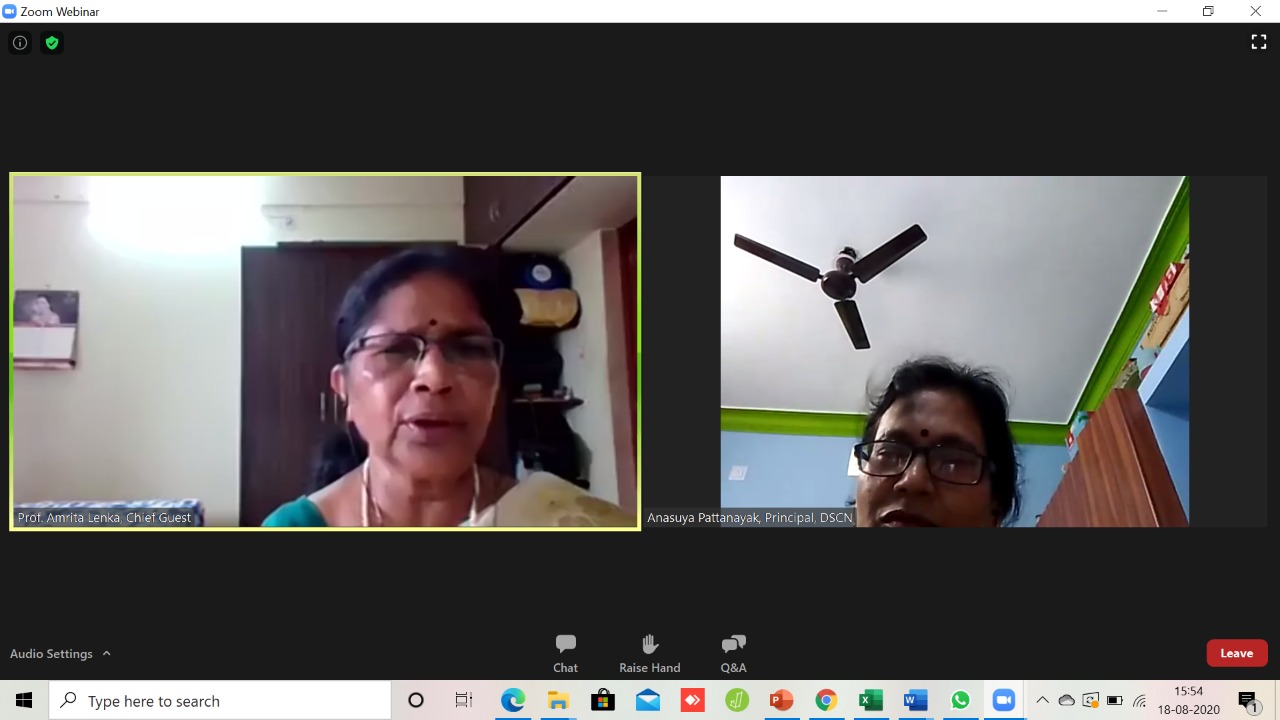The width and height of the screenshot is (1280, 720).
Task: Open Google Chrome from the taskbar
Action: coord(826,701)
